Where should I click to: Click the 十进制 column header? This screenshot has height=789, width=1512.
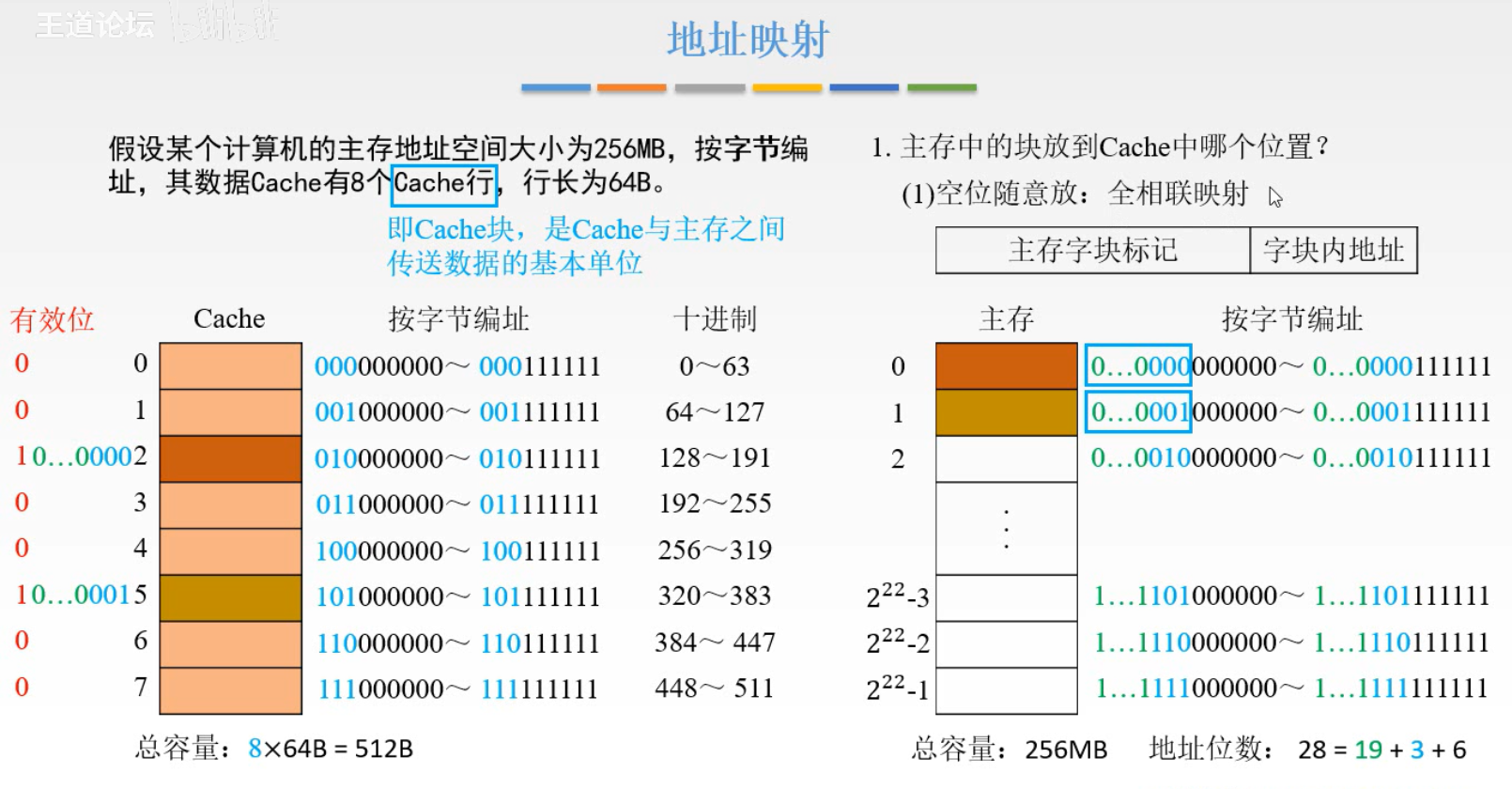715,318
